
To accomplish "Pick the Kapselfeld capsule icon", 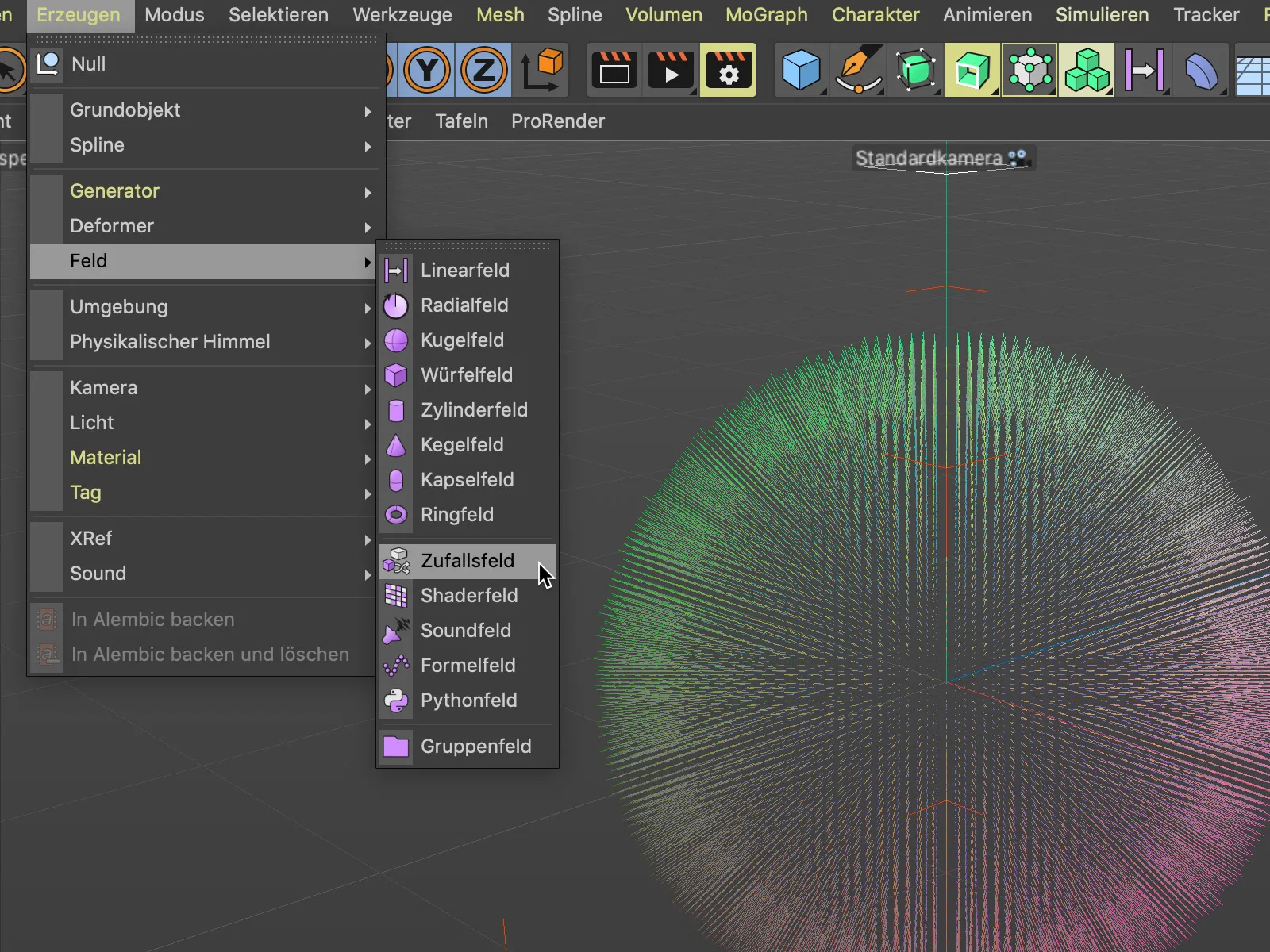I will coord(396,480).
